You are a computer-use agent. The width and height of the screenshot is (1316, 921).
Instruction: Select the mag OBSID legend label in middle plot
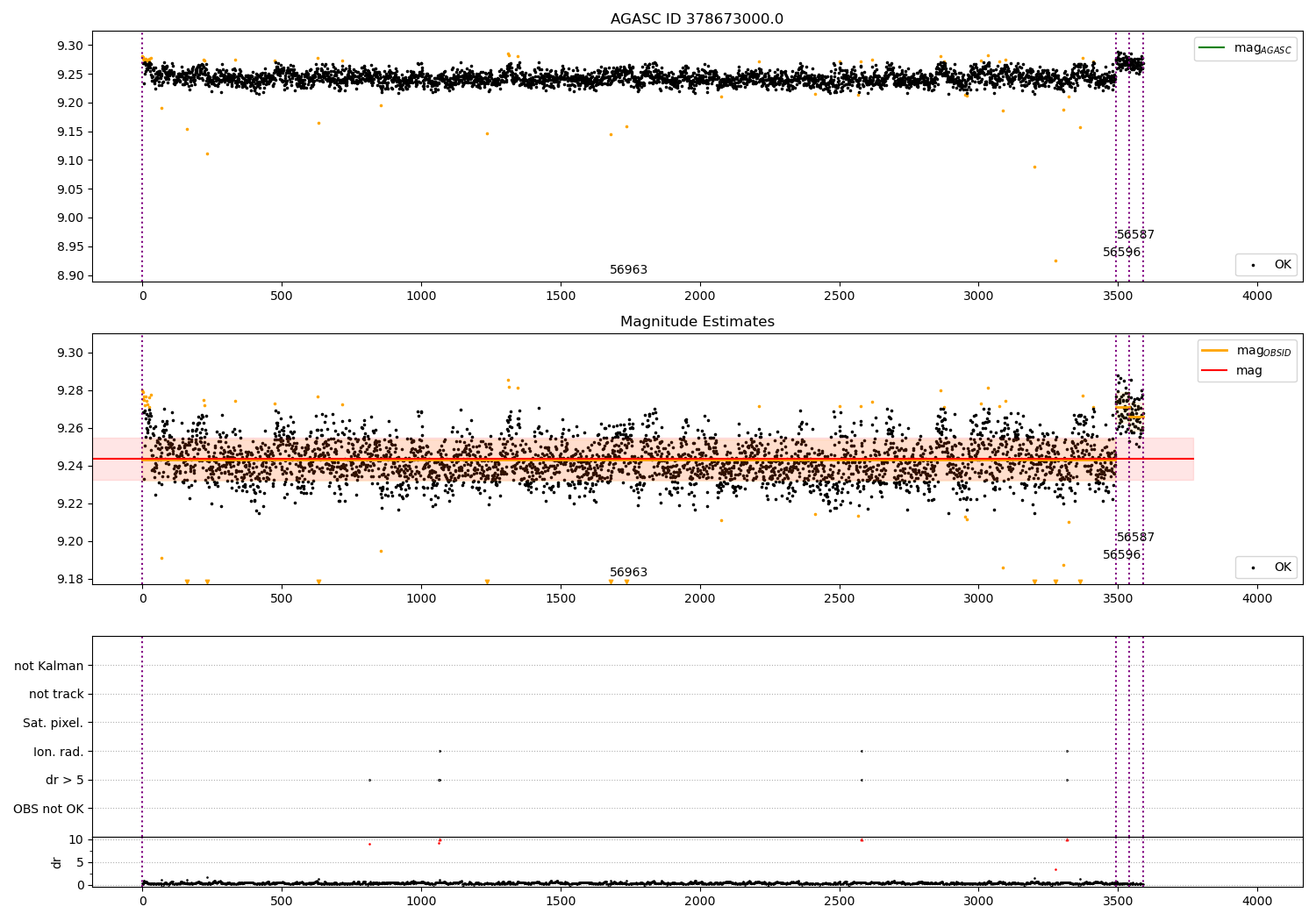coord(1263,351)
